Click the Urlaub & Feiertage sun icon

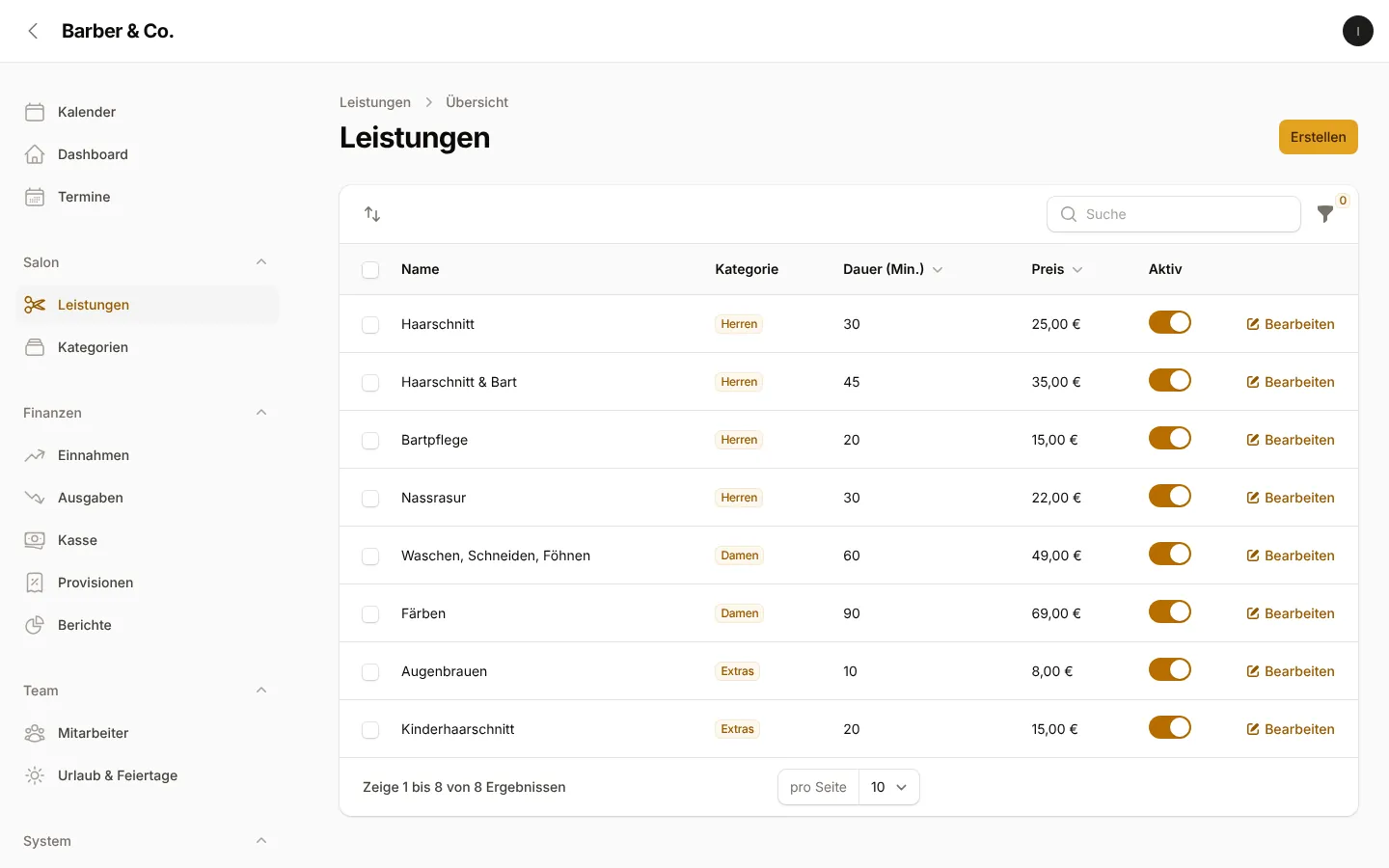[x=35, y=775]
